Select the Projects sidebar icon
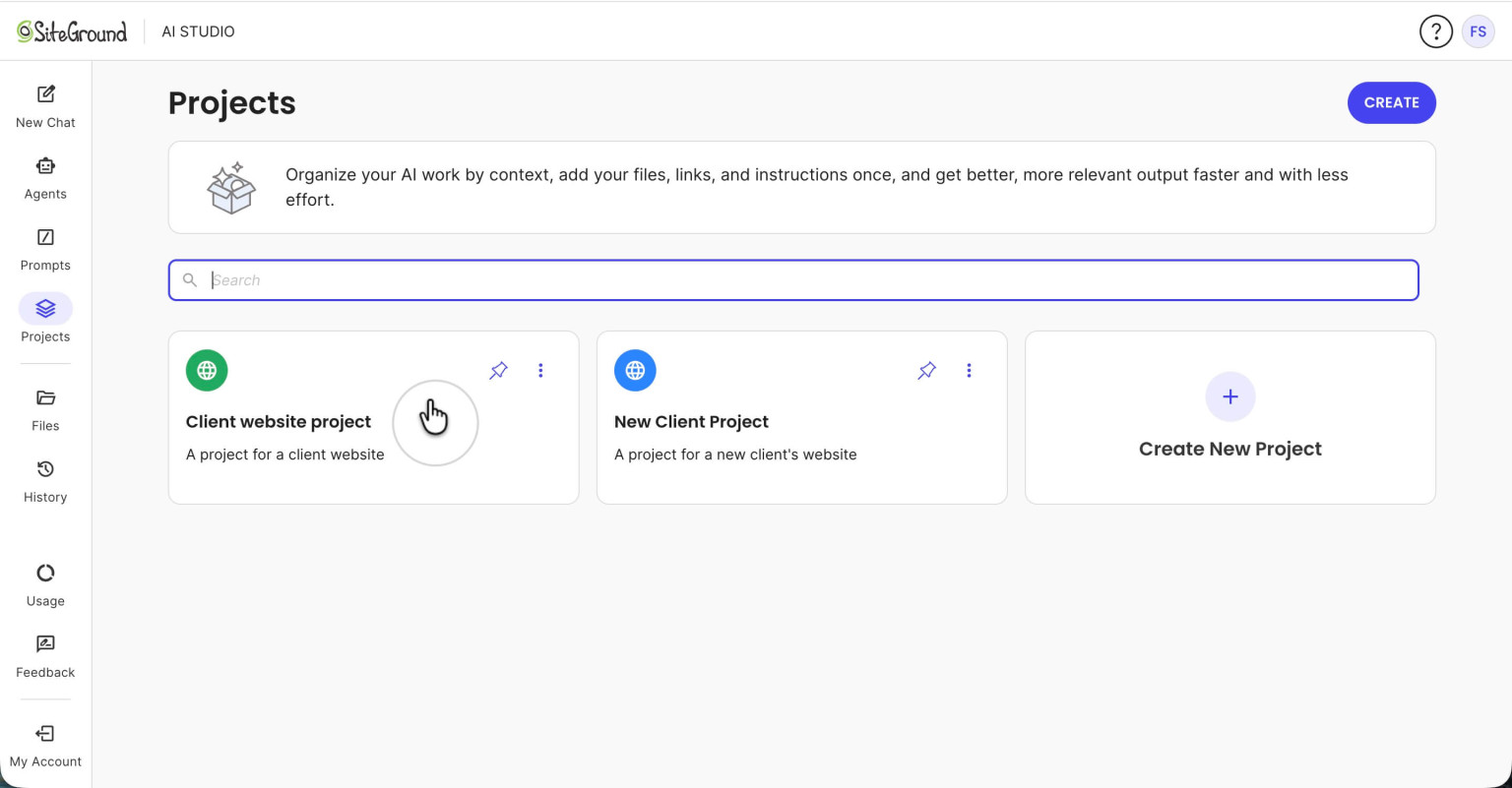 (45, 309)
